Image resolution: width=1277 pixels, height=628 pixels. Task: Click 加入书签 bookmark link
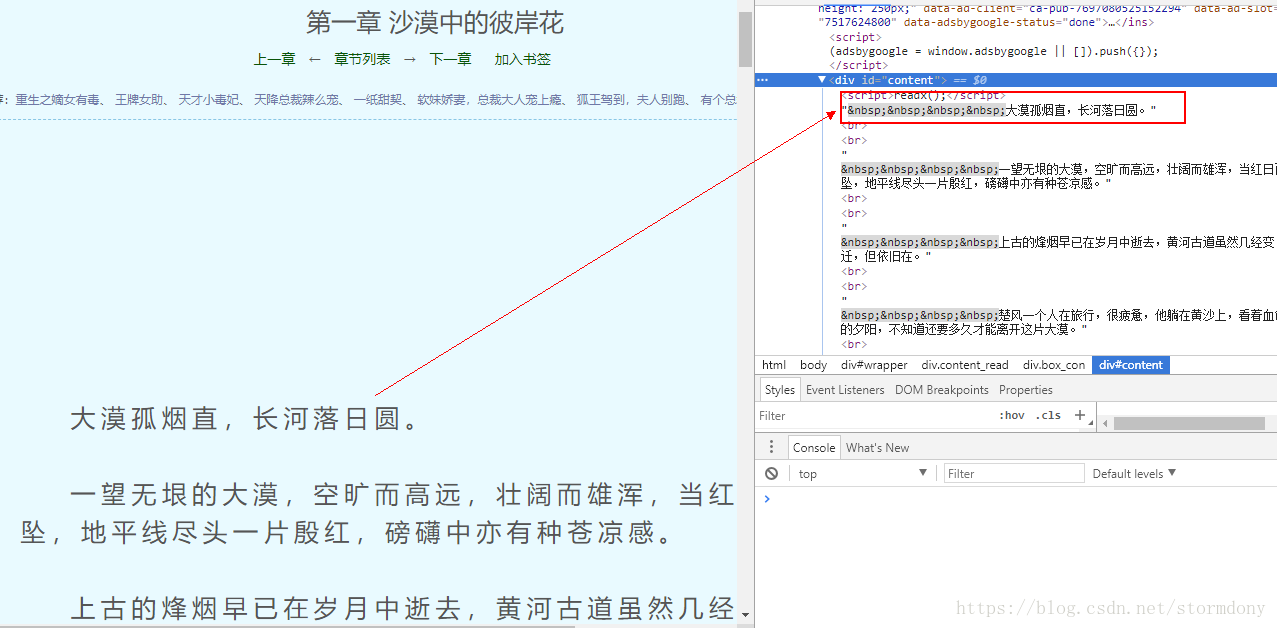(522, 59)
